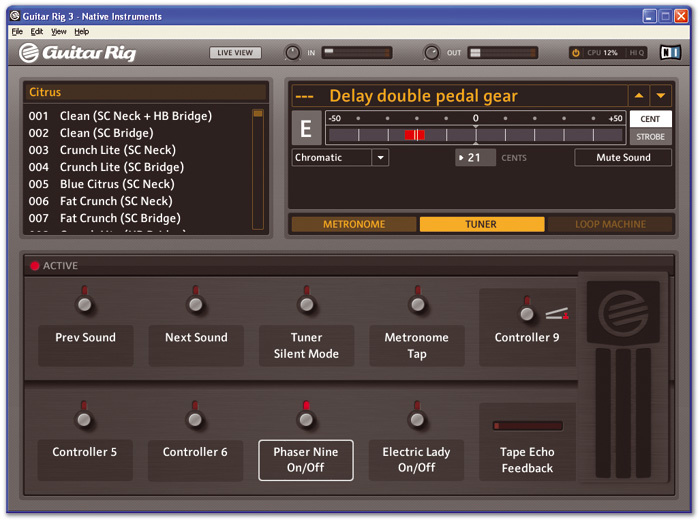Click the Controller 9 footswitch knob

[x=527, y=313]
